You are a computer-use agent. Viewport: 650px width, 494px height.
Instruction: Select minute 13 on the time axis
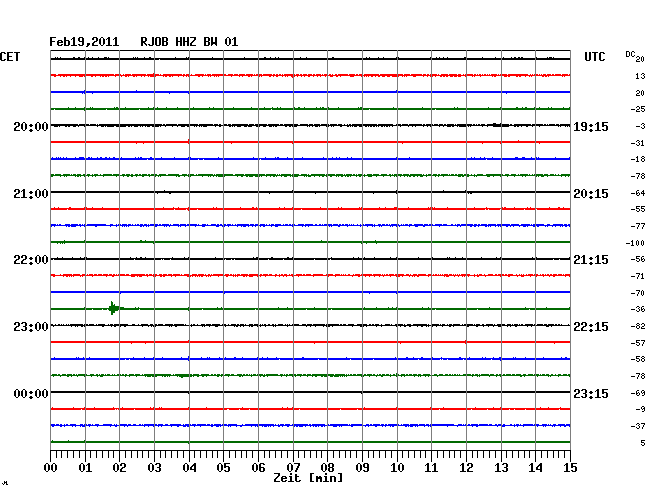point(501,467)
